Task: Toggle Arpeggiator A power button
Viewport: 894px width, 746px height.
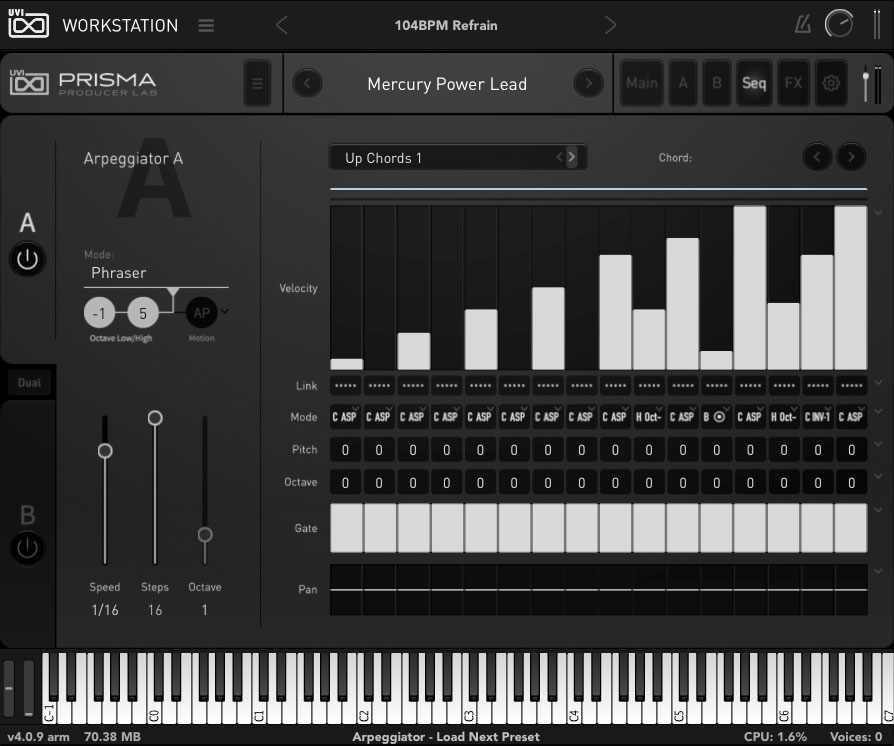Action: click(27, 260)
